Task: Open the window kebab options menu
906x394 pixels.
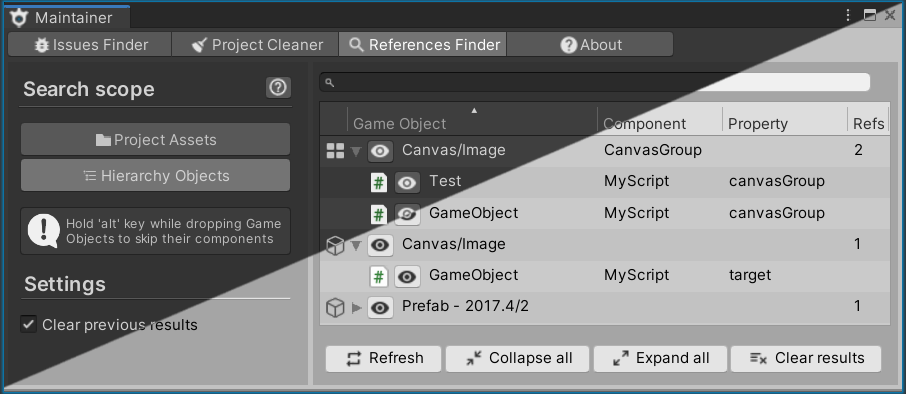Action: 848,16
